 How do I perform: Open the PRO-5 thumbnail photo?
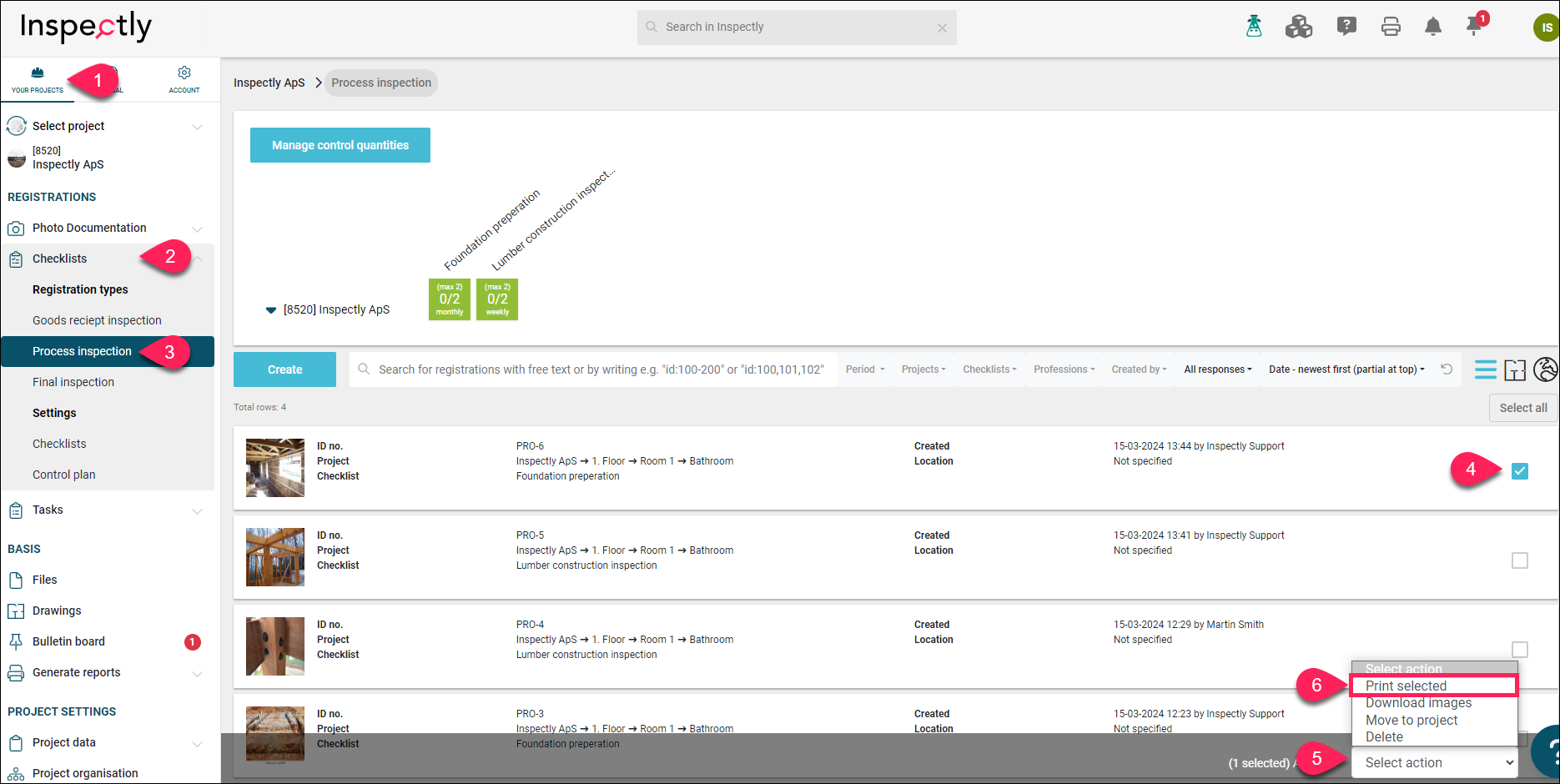275,557
